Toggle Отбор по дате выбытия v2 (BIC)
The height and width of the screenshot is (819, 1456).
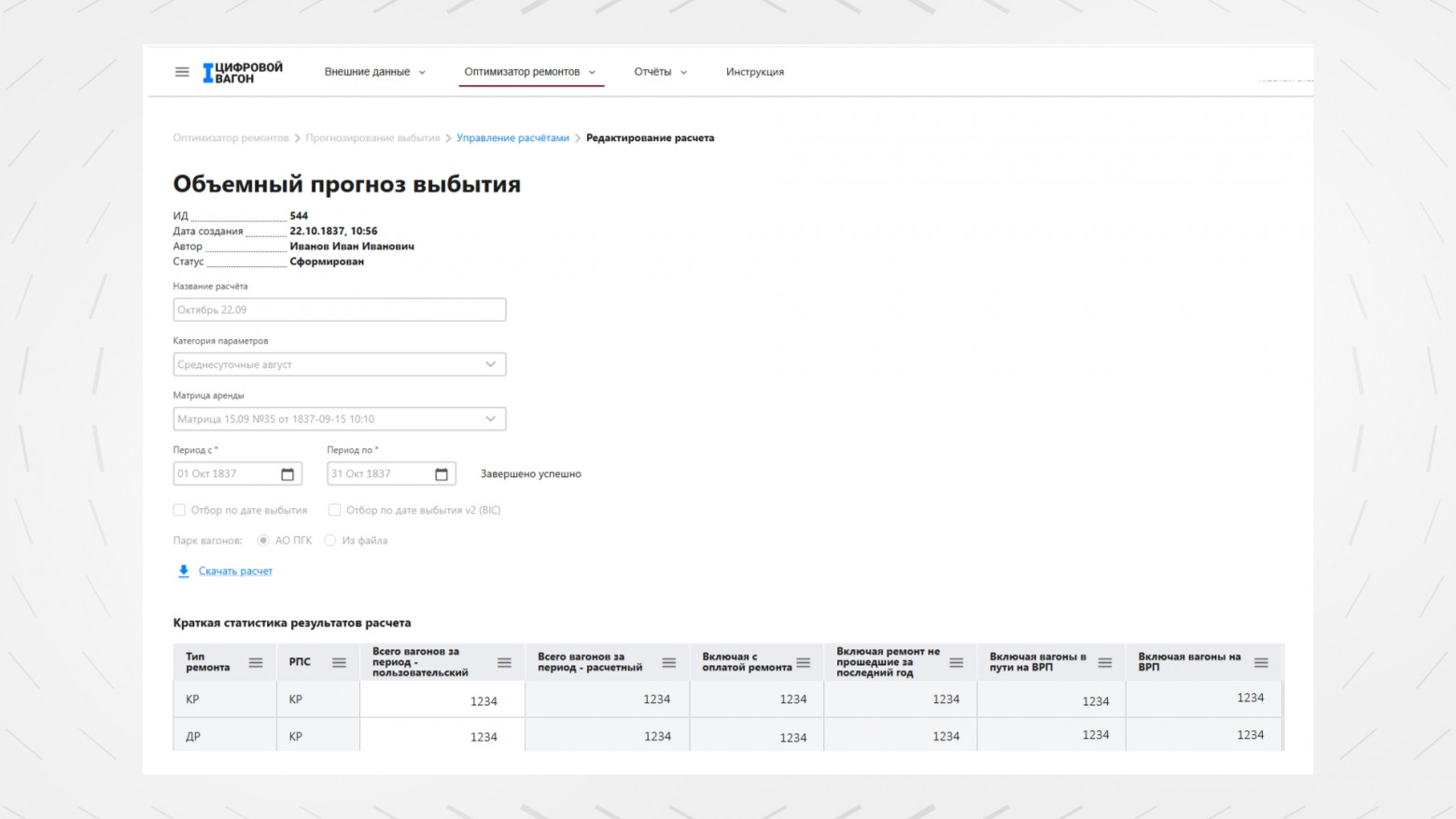[x=334, y=510]
